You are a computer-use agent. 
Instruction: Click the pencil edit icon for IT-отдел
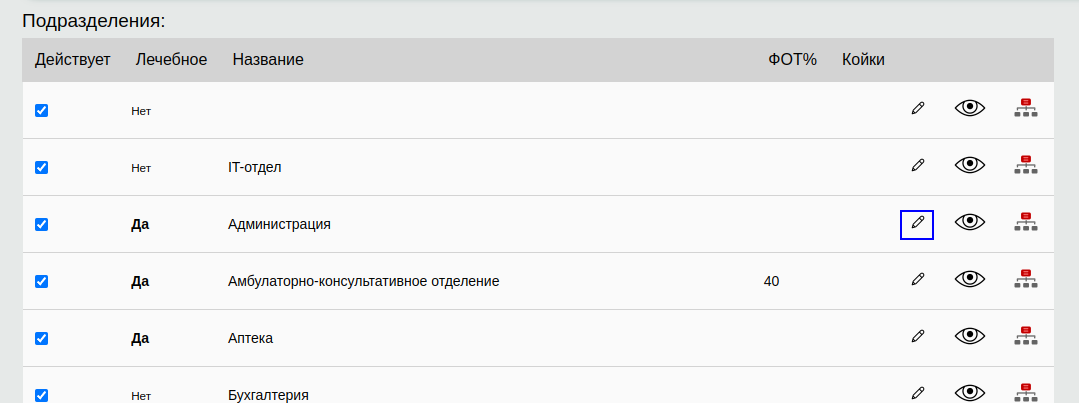point(918,165)
